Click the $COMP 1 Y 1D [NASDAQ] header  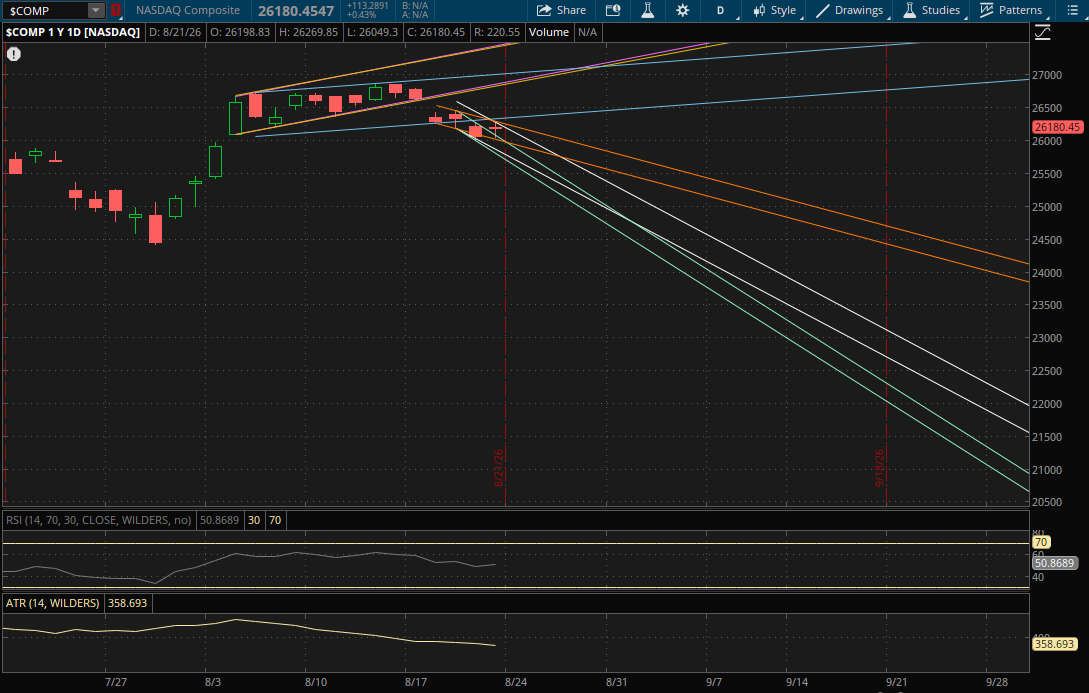tap(73, 32)
